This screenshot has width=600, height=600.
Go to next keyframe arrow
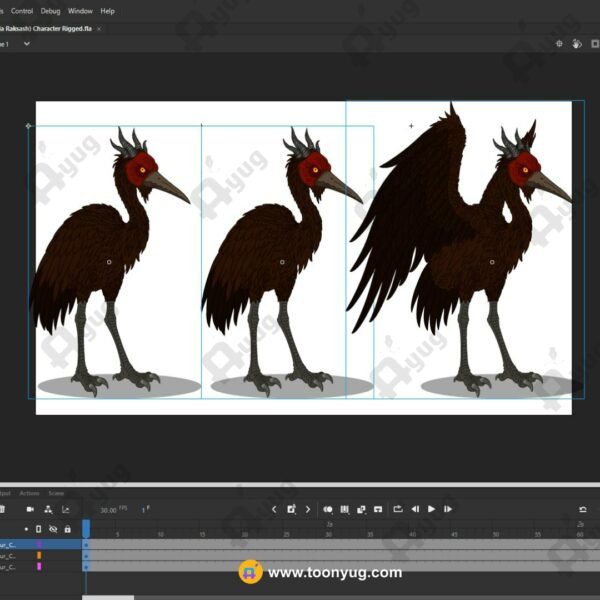click(308, 509)
